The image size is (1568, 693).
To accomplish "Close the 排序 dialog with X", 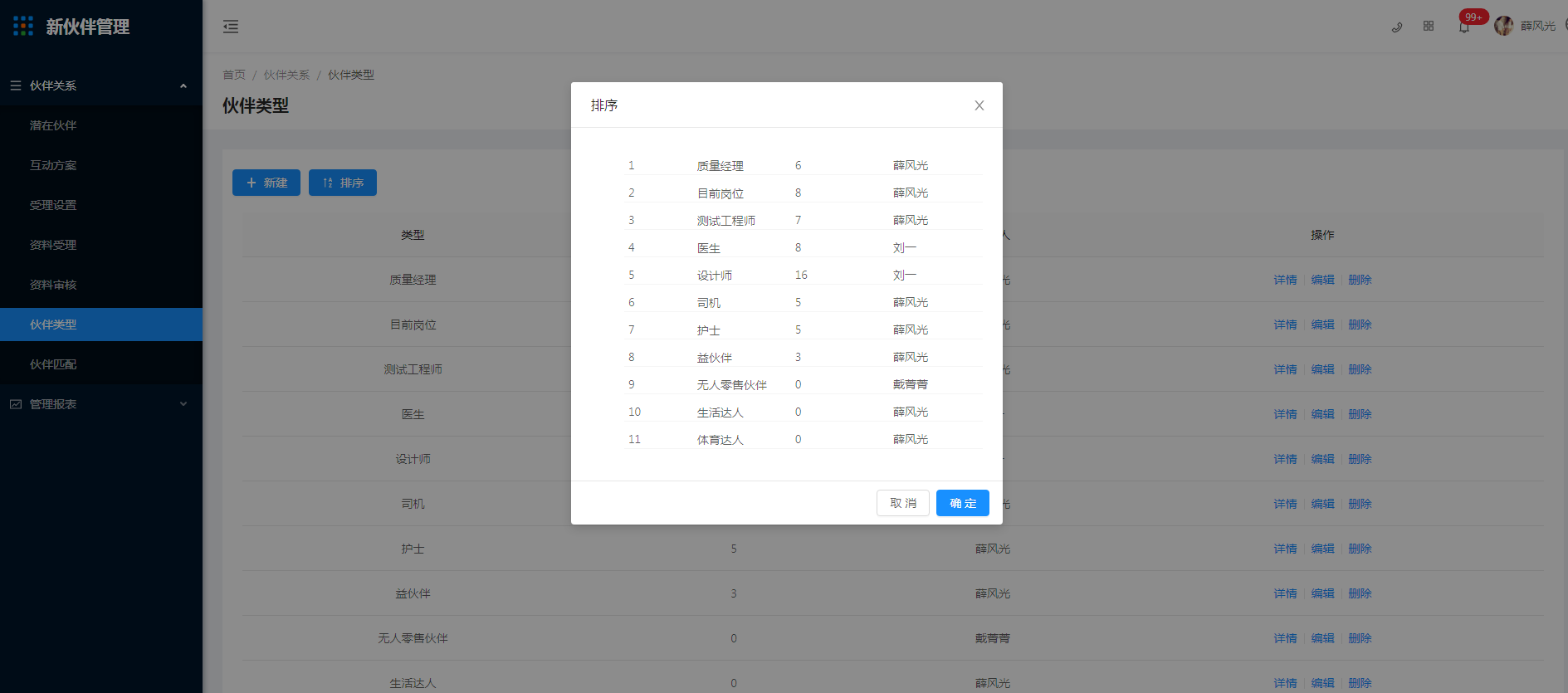I will tap(979, 105).
